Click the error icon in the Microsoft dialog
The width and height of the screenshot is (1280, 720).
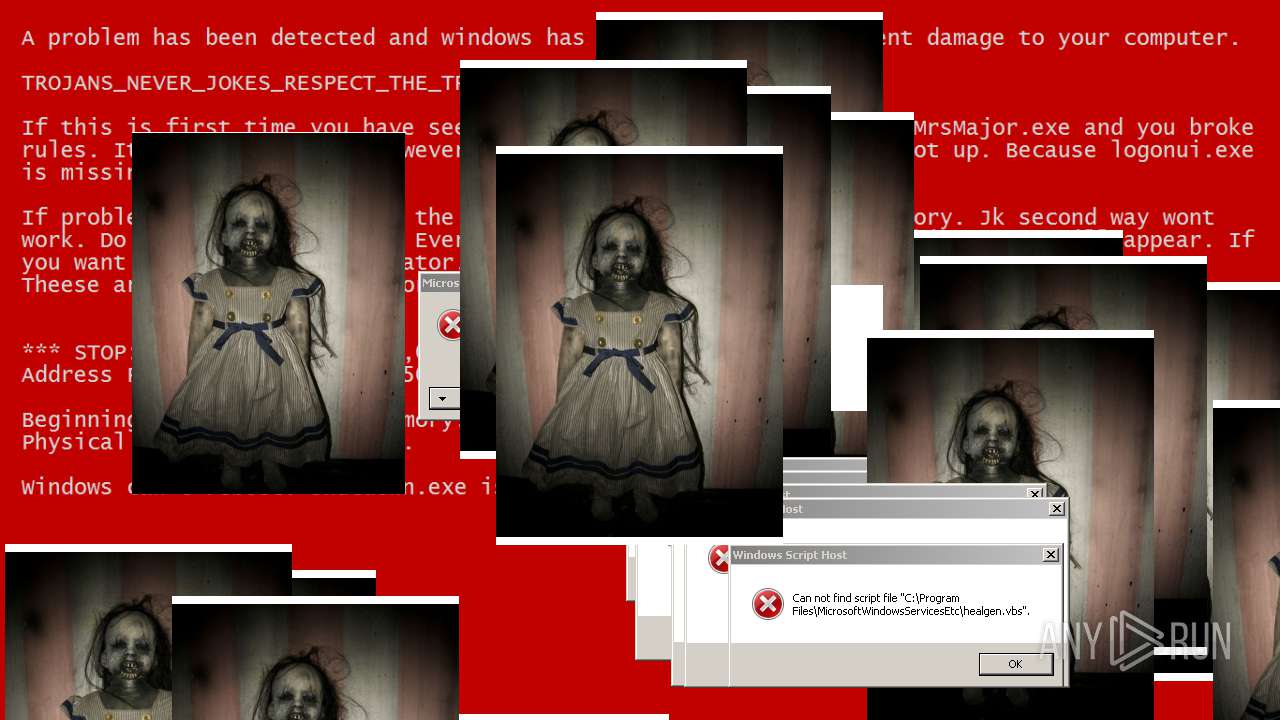pyautogui.click(x=449, y=324)
